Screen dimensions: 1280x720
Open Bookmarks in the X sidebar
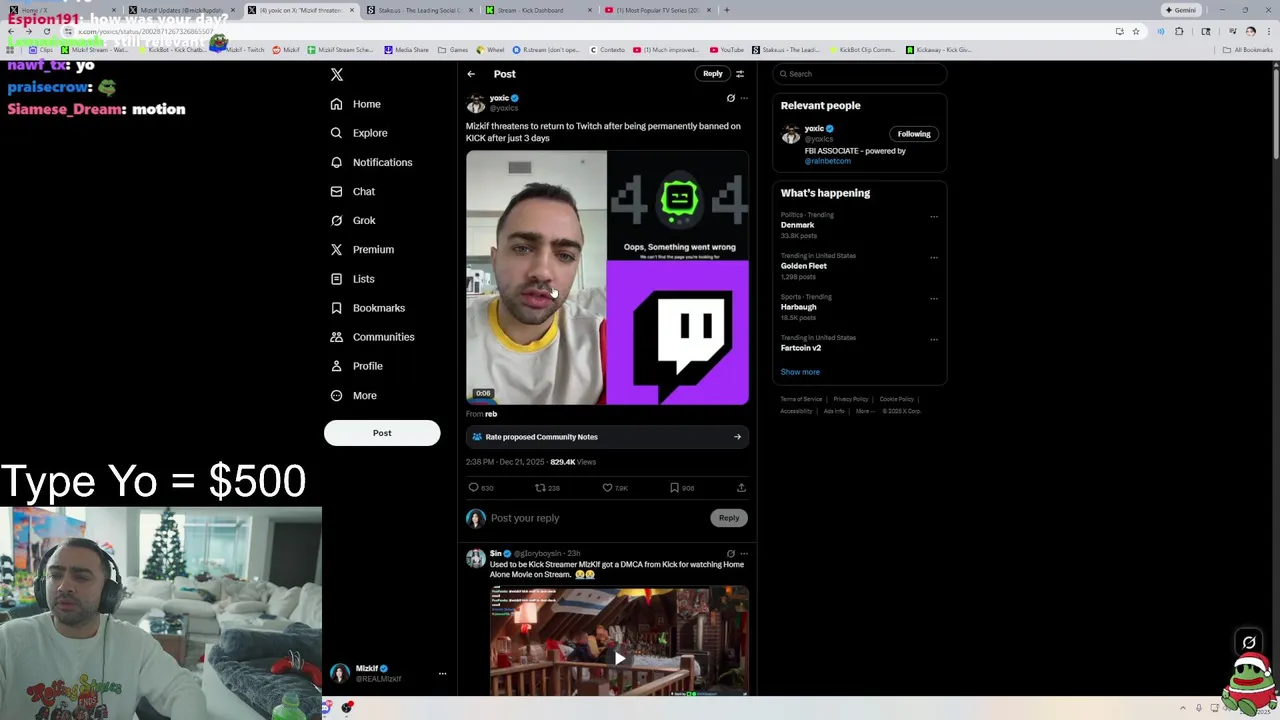point(367,308)
